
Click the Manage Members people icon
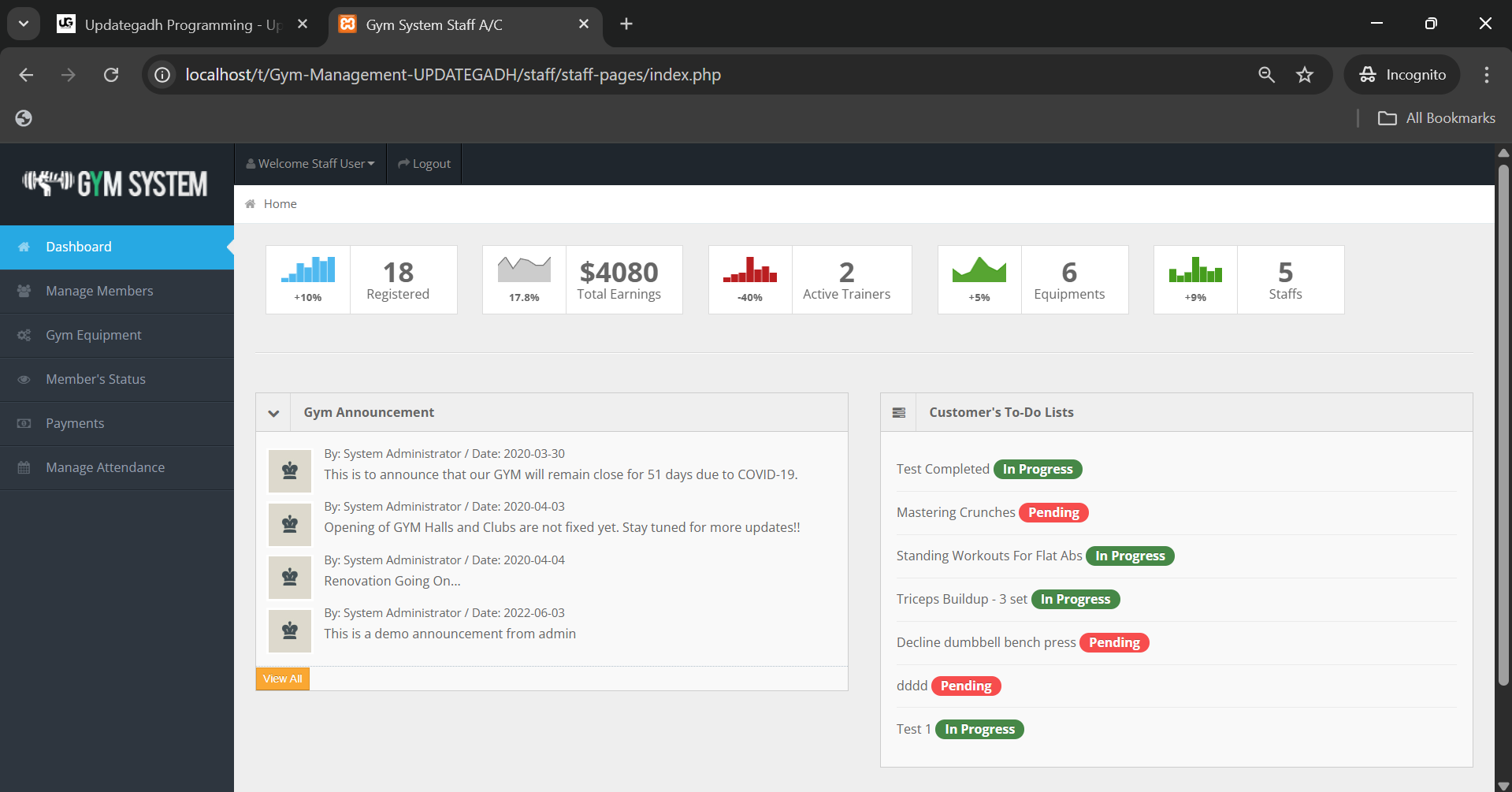point(24,291)
